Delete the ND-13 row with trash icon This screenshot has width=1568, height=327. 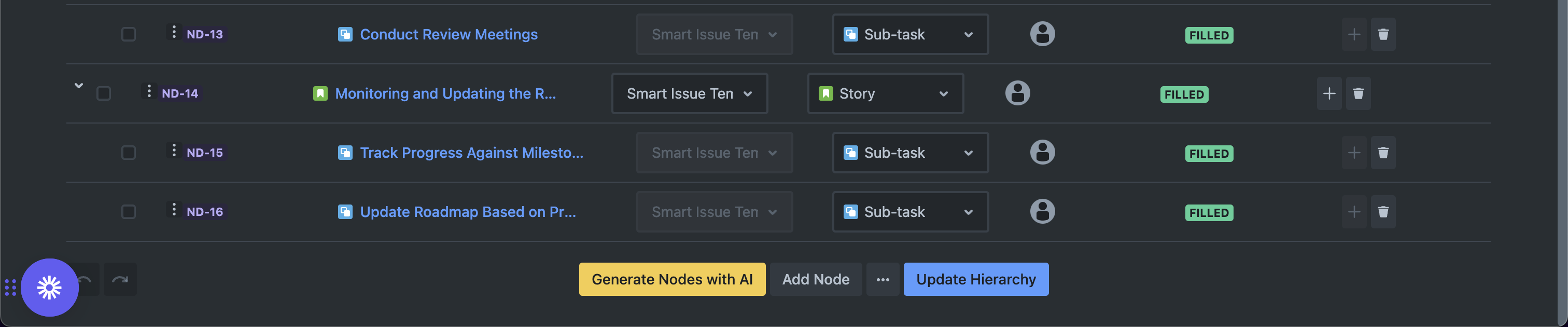(1382, 34)
